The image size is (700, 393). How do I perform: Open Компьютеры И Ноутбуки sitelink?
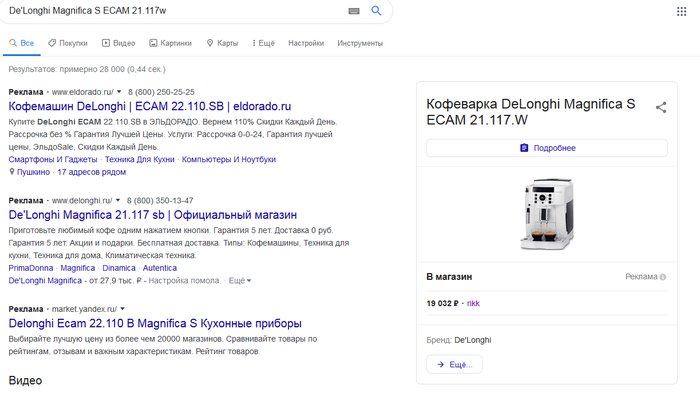click(x=229, y=159)
